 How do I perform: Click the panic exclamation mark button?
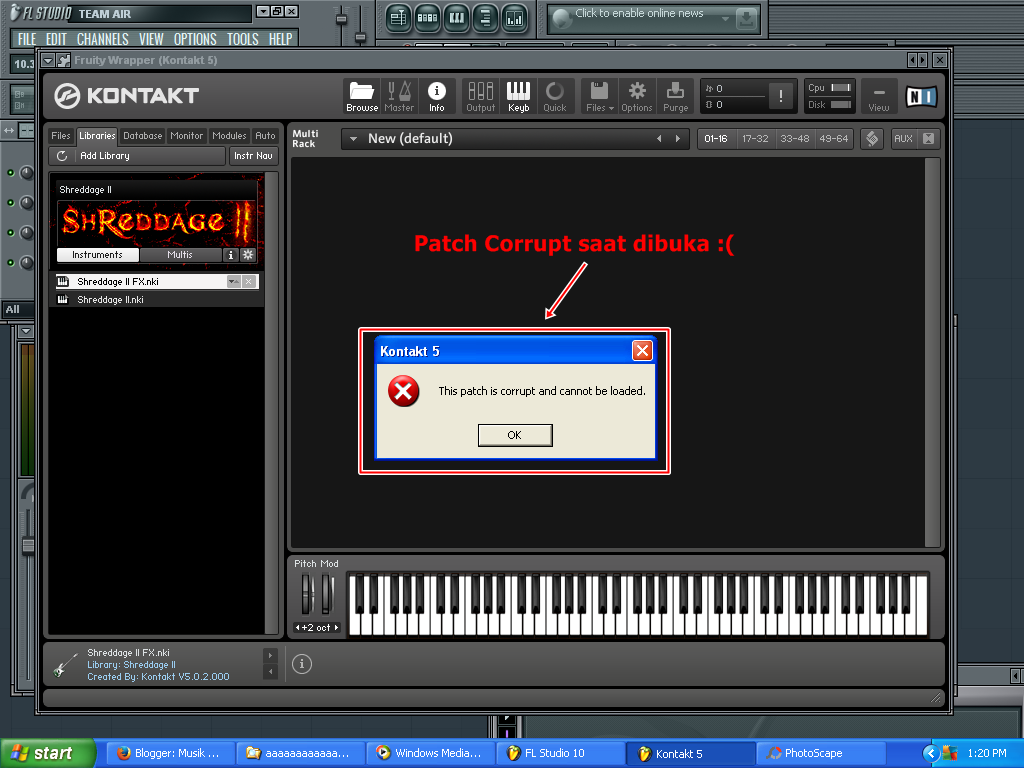(x=780, y=96)
